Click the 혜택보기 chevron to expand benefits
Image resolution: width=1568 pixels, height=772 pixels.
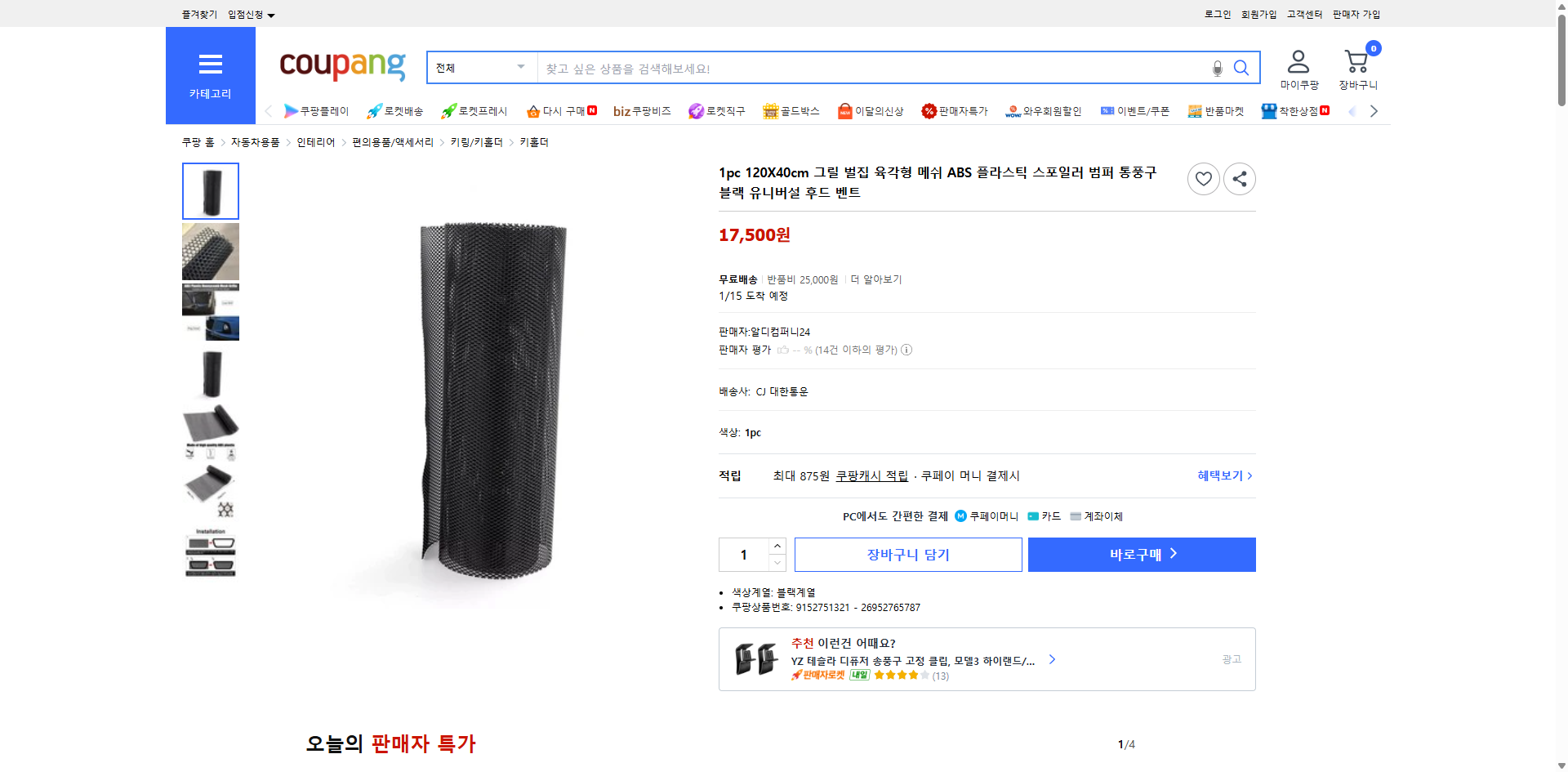click(x=1249, y=475)
